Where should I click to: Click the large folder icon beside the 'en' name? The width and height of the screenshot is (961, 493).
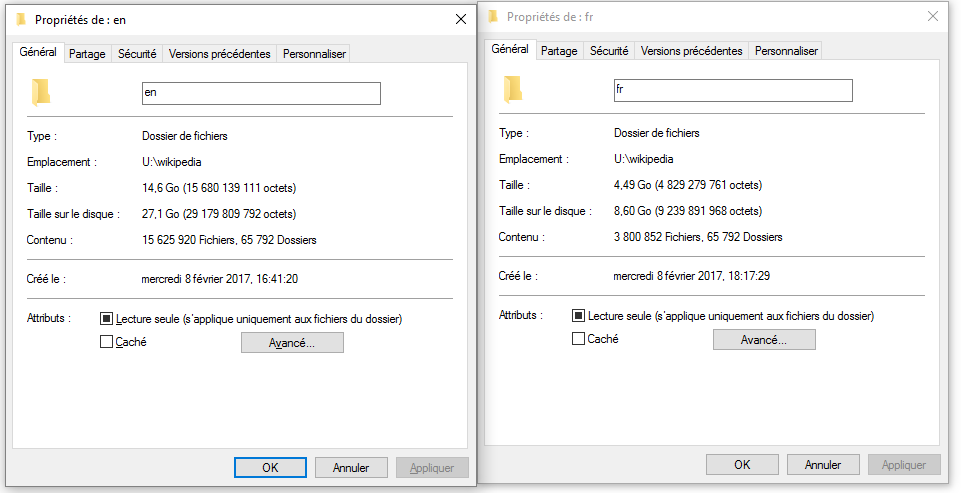pyautogui.click(x=41, y=93)
